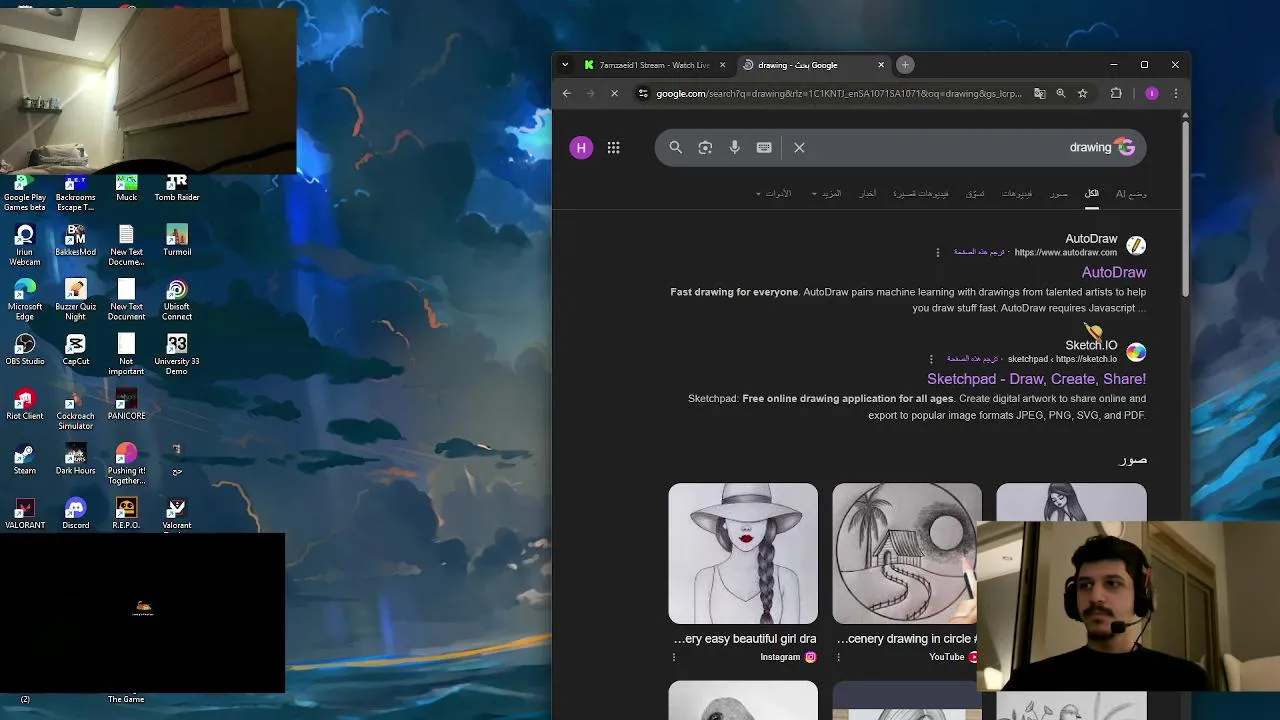Click the Chrome address bar URL
Viewport: 1280px width, 720px height.
point(838,93)
